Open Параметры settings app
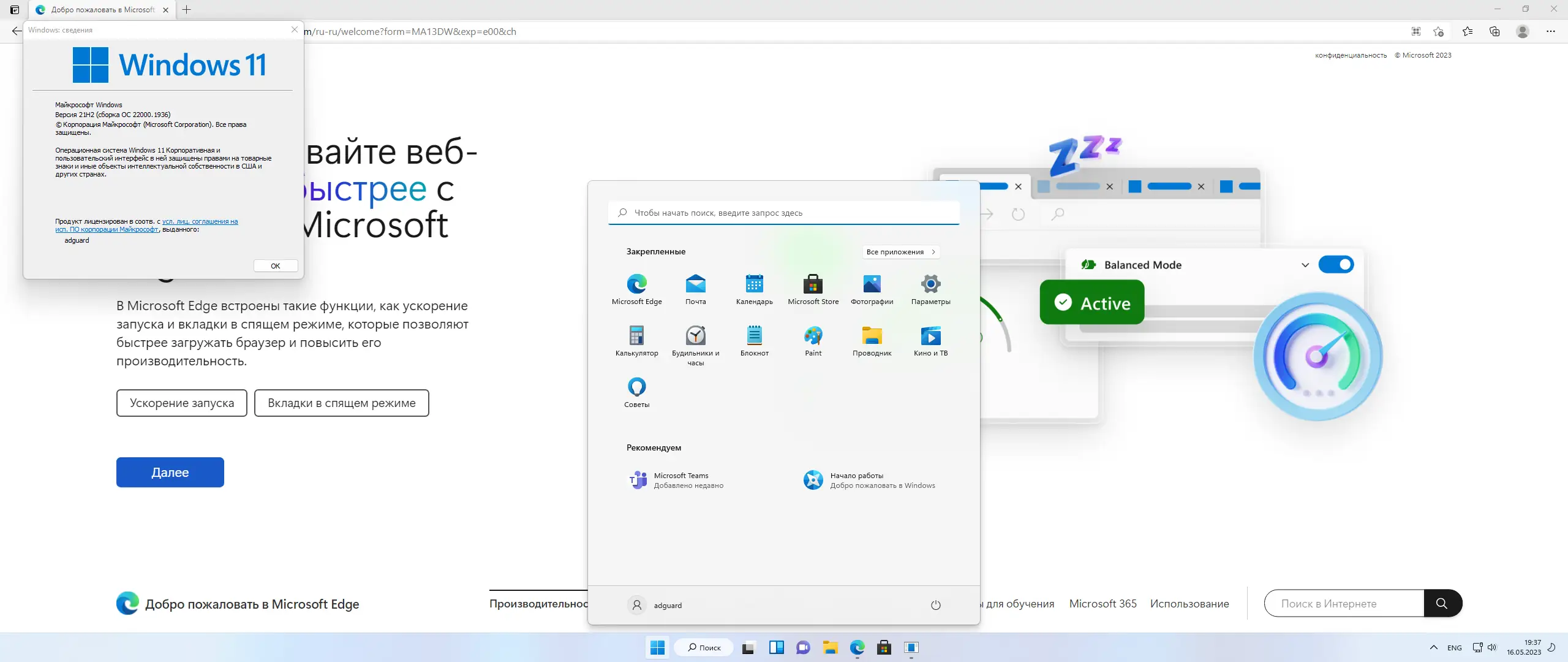 [x=930, y=289]
